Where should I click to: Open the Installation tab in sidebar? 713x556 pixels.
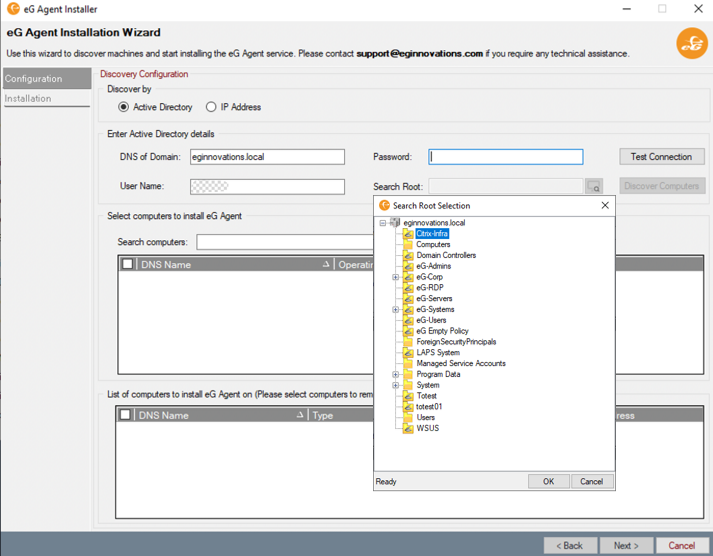(47, 98)
